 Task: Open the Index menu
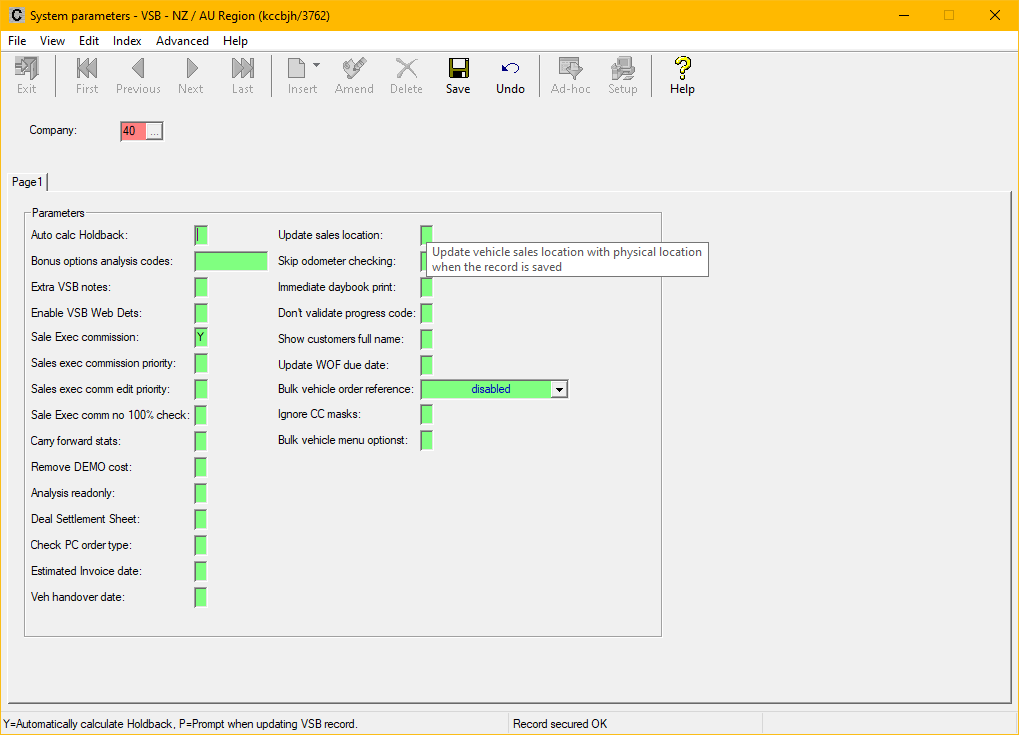127,41
